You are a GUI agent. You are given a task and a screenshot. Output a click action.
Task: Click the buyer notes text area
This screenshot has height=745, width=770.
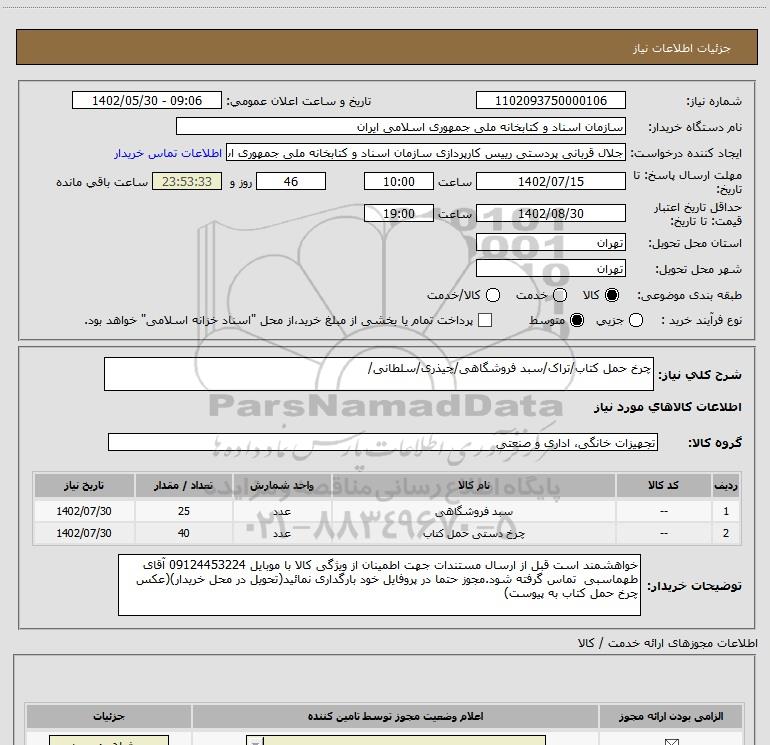(x=379, y=585)
